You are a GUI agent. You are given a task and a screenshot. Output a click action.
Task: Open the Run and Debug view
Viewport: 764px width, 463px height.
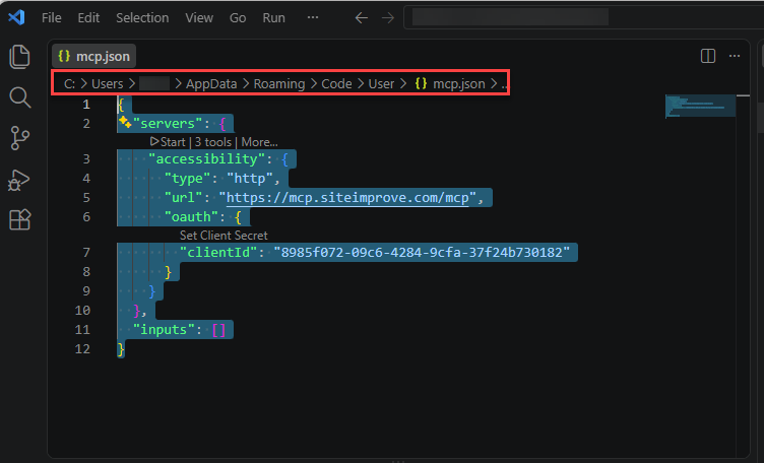pyautogui.click(x=19, y=180)
